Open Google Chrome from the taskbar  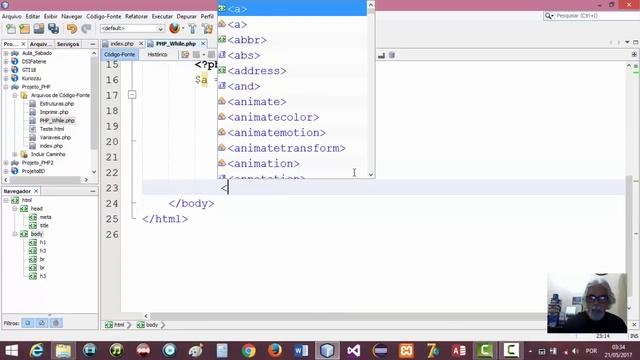(248, 350)
